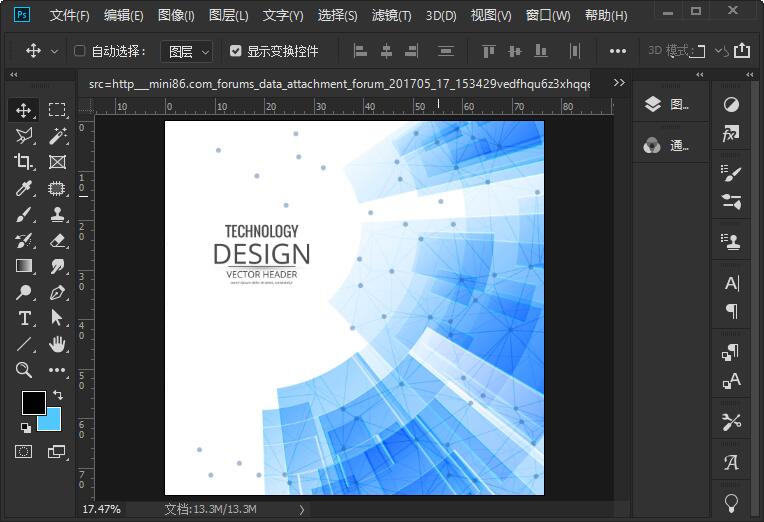Open the share export button
Screen dimensions: 764x522
[x=742, y=50]
